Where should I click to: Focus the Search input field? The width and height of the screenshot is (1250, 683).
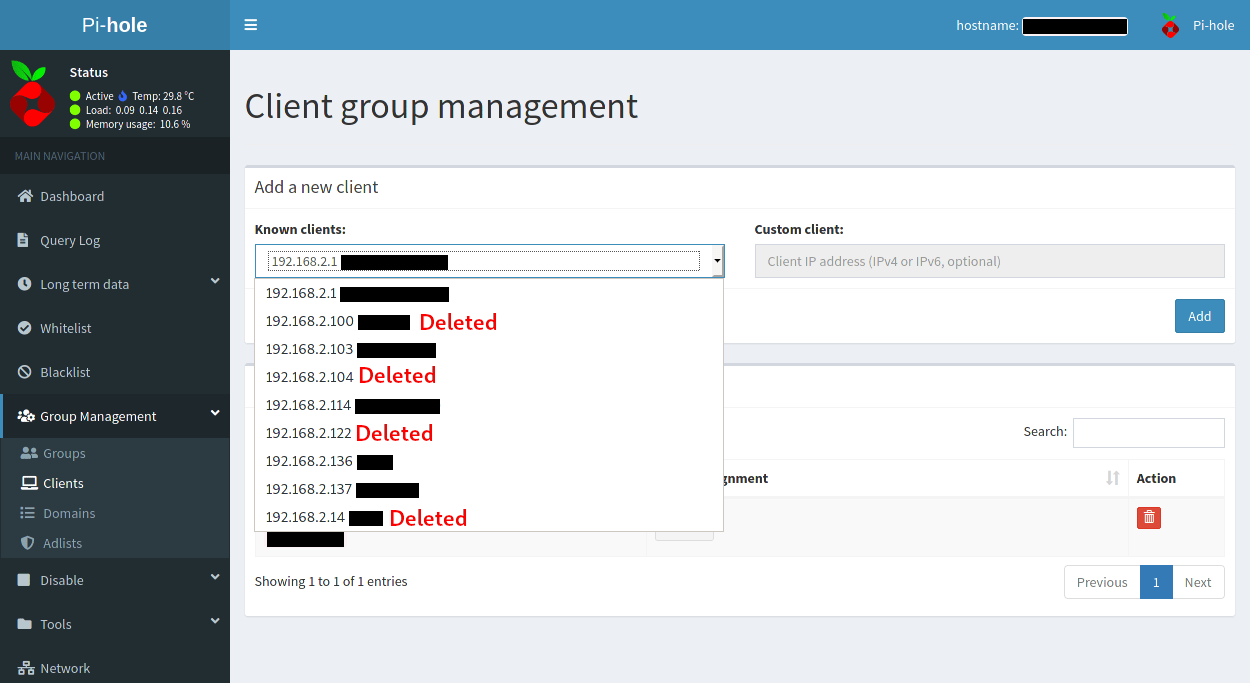coord(1148,432)
